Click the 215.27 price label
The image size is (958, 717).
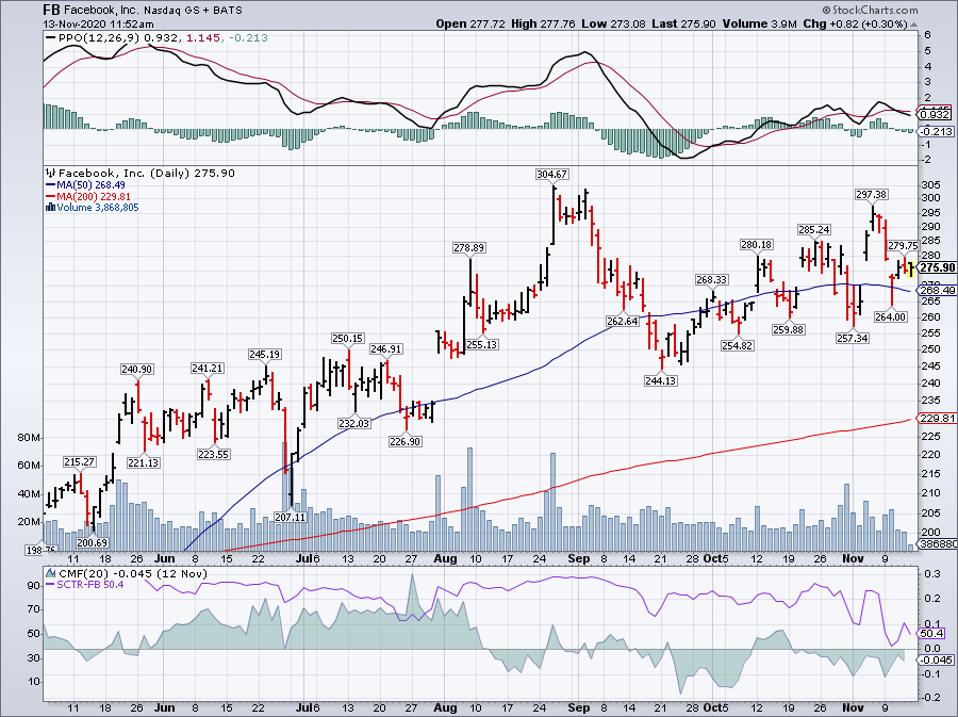point(79,462)
